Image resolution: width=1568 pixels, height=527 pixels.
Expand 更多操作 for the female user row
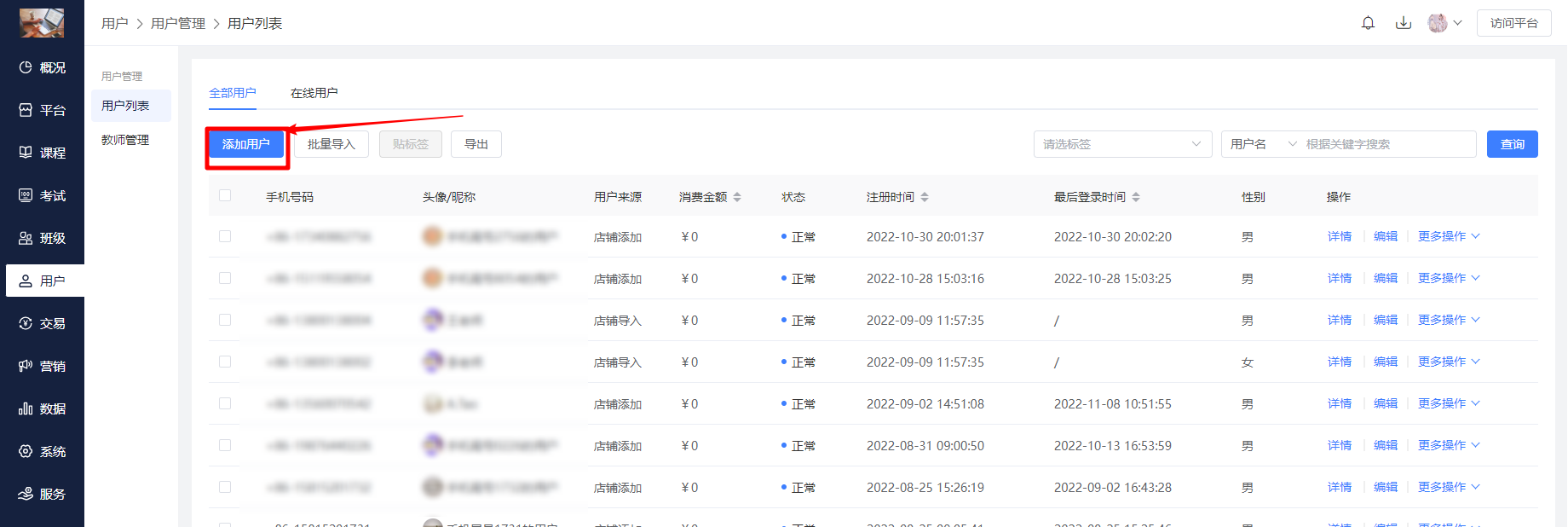(1449, 362)
